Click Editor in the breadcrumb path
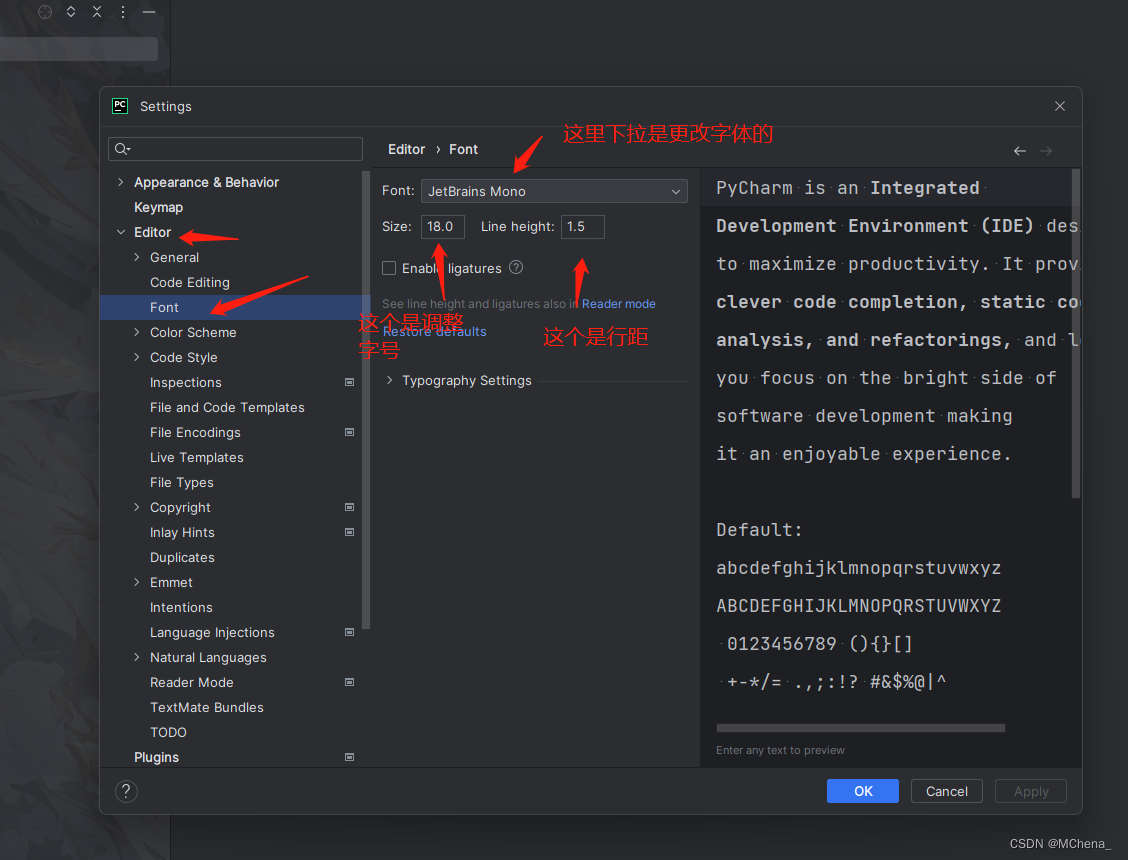This screenshot has width=1128, height=860. tap(406, 149)
